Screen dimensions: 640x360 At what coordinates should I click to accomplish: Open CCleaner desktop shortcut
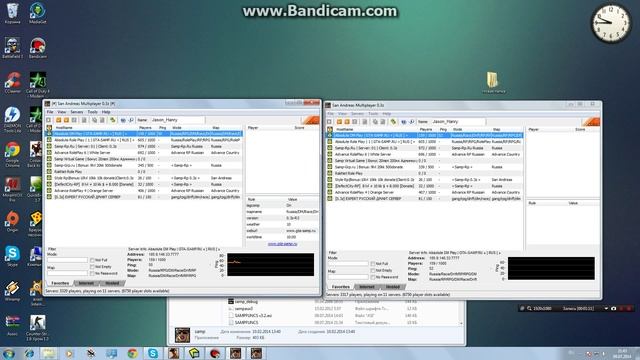point(12,83)
